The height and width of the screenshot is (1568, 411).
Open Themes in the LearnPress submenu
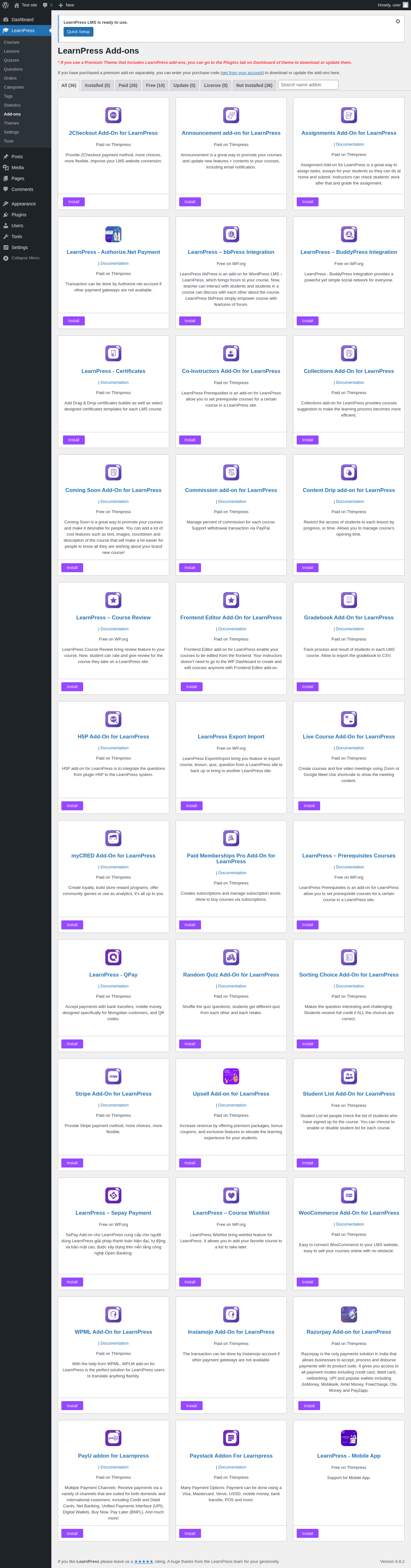click(12, 123)
